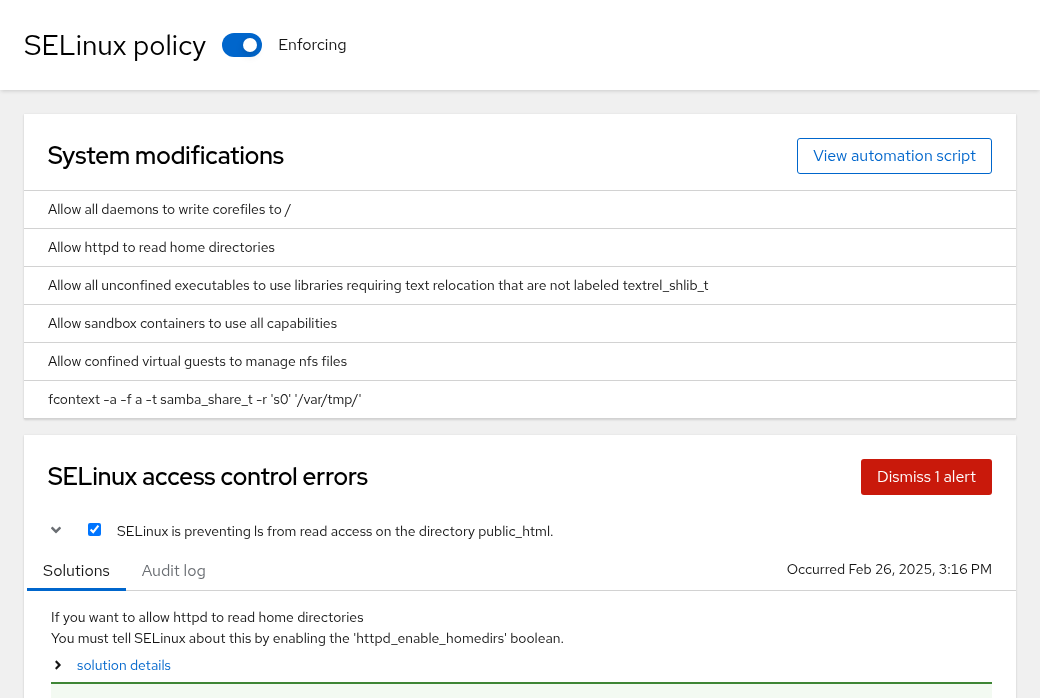Expand solution details arrow
This screenshot has height=698, width=1040.
(58, 665)
